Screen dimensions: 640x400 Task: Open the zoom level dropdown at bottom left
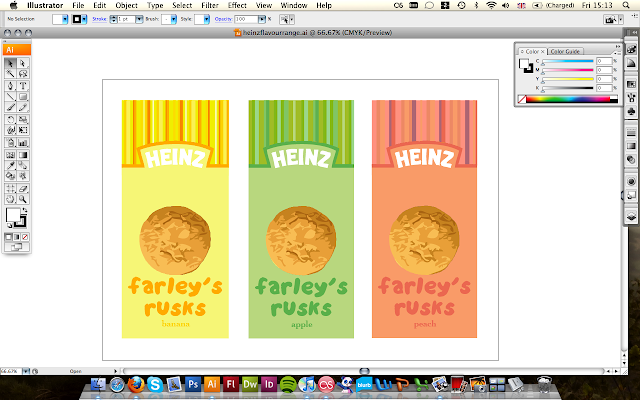pyautogui.click(x=26, y=371)
